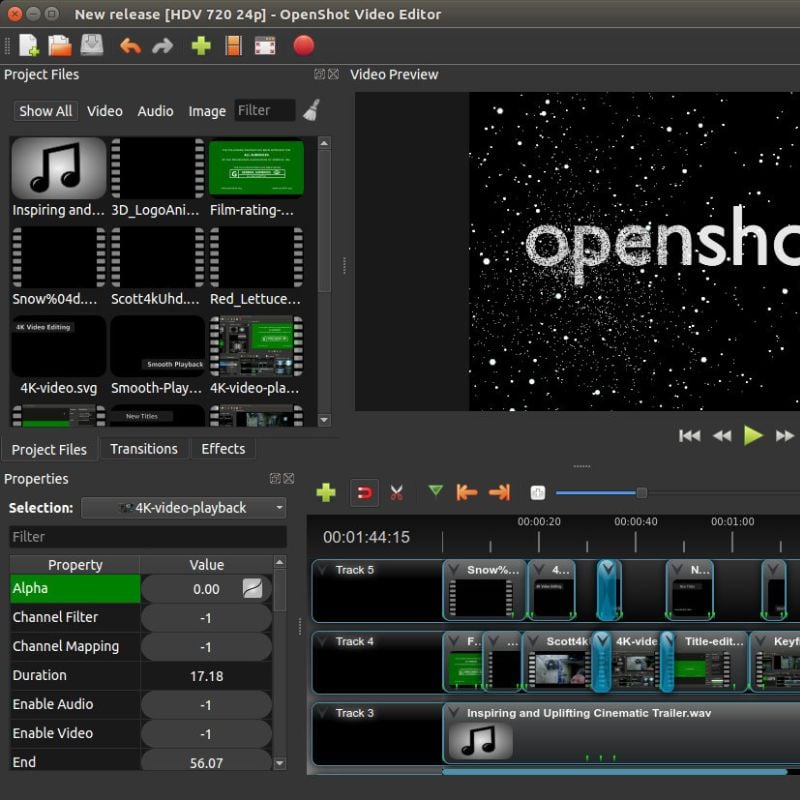Click the Properties Filter field

coord(148,537)
